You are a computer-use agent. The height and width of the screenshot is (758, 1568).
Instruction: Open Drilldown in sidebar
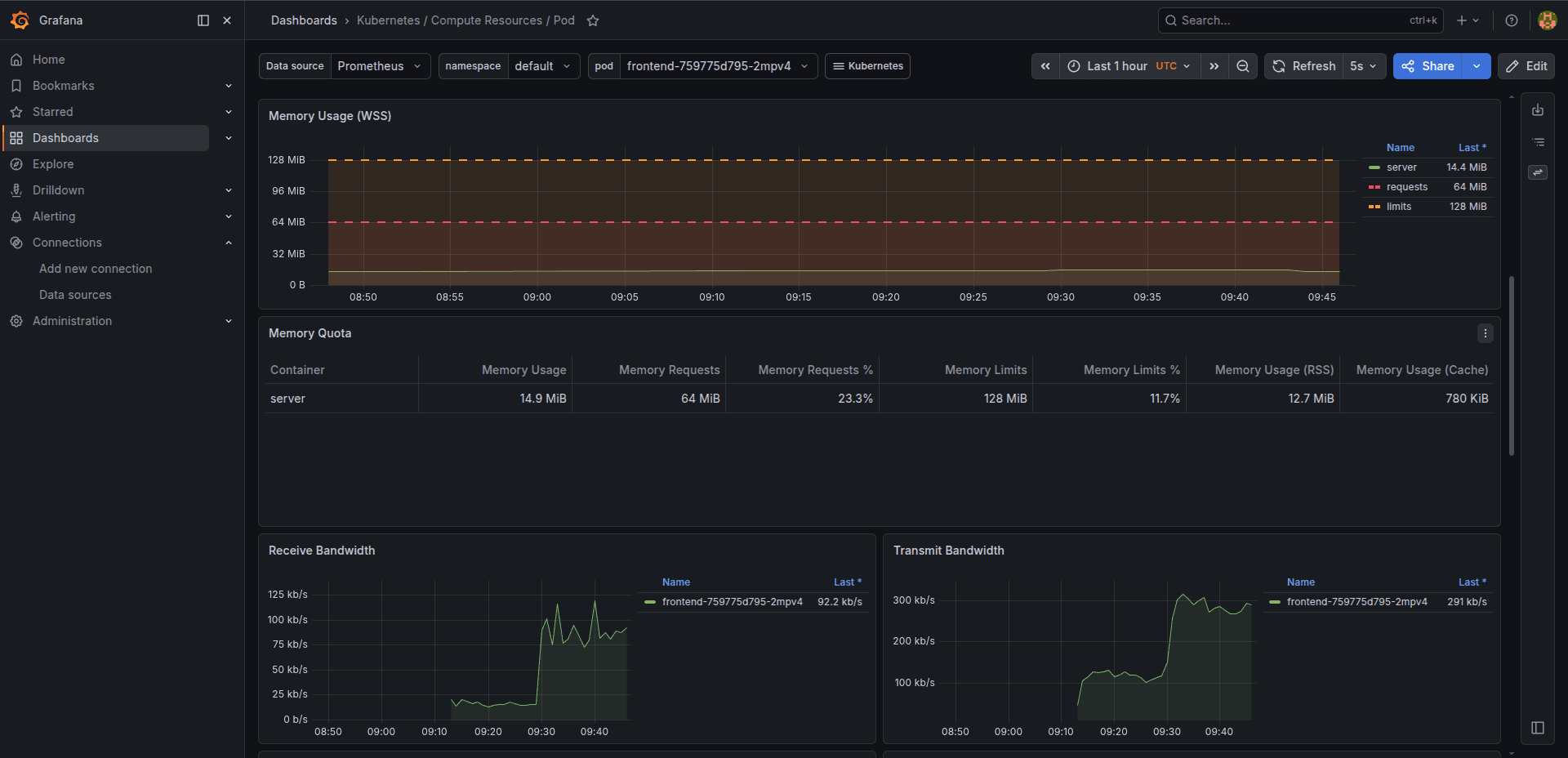tap(59, 190)
